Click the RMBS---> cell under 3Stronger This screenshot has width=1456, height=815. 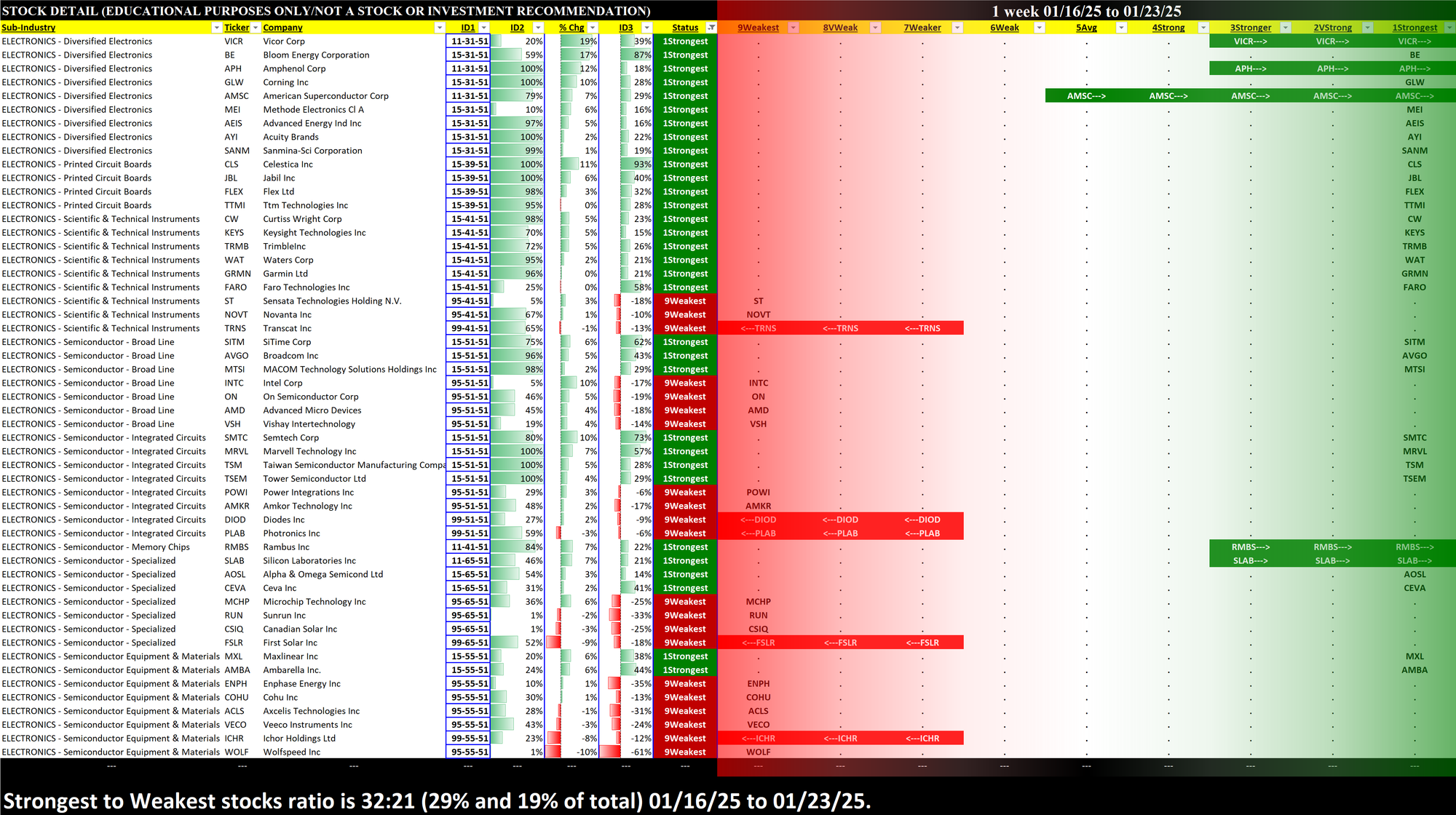coord(1250,547)
